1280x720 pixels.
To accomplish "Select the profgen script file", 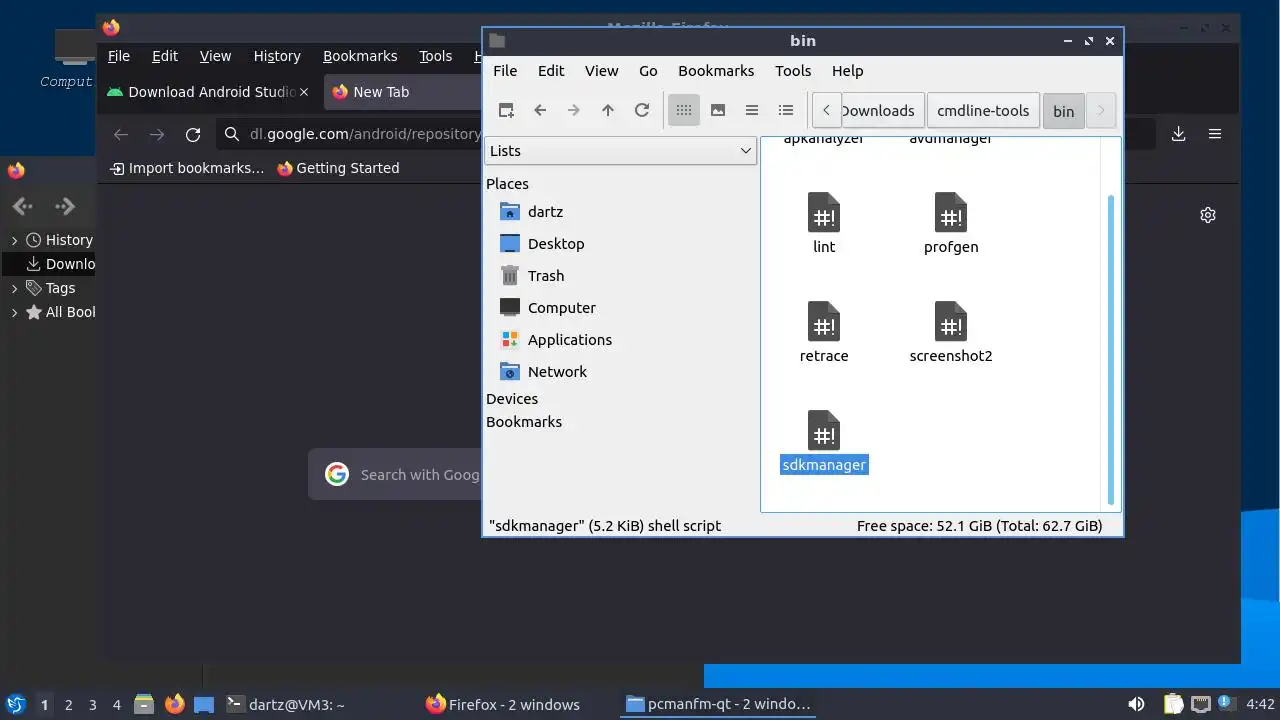I will click(x=951, y=224).
